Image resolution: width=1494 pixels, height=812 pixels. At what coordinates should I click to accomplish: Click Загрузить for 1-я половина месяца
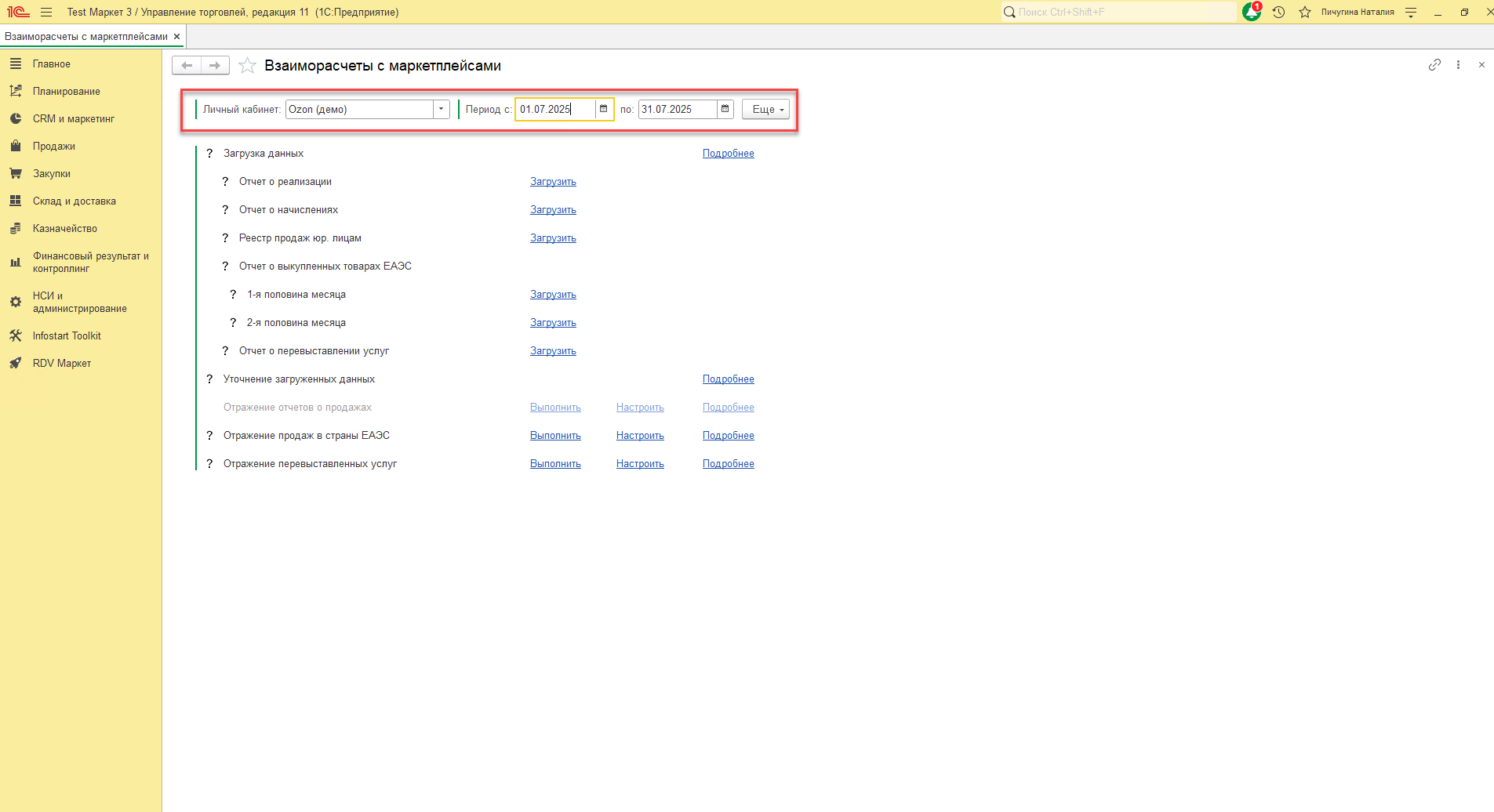553,295
